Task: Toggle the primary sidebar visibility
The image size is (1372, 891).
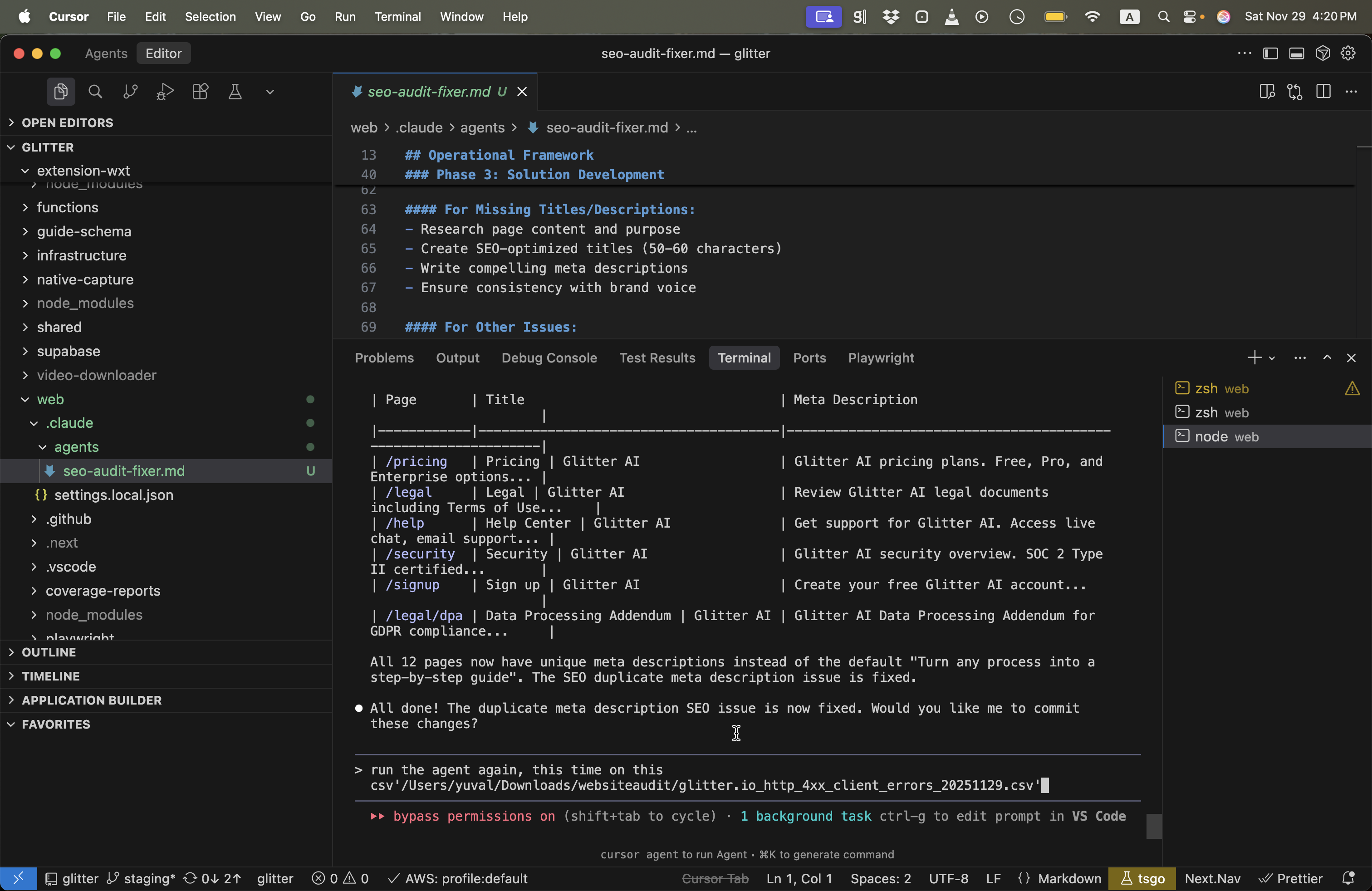Action: pyautogui.click(x=1270, y=54)
